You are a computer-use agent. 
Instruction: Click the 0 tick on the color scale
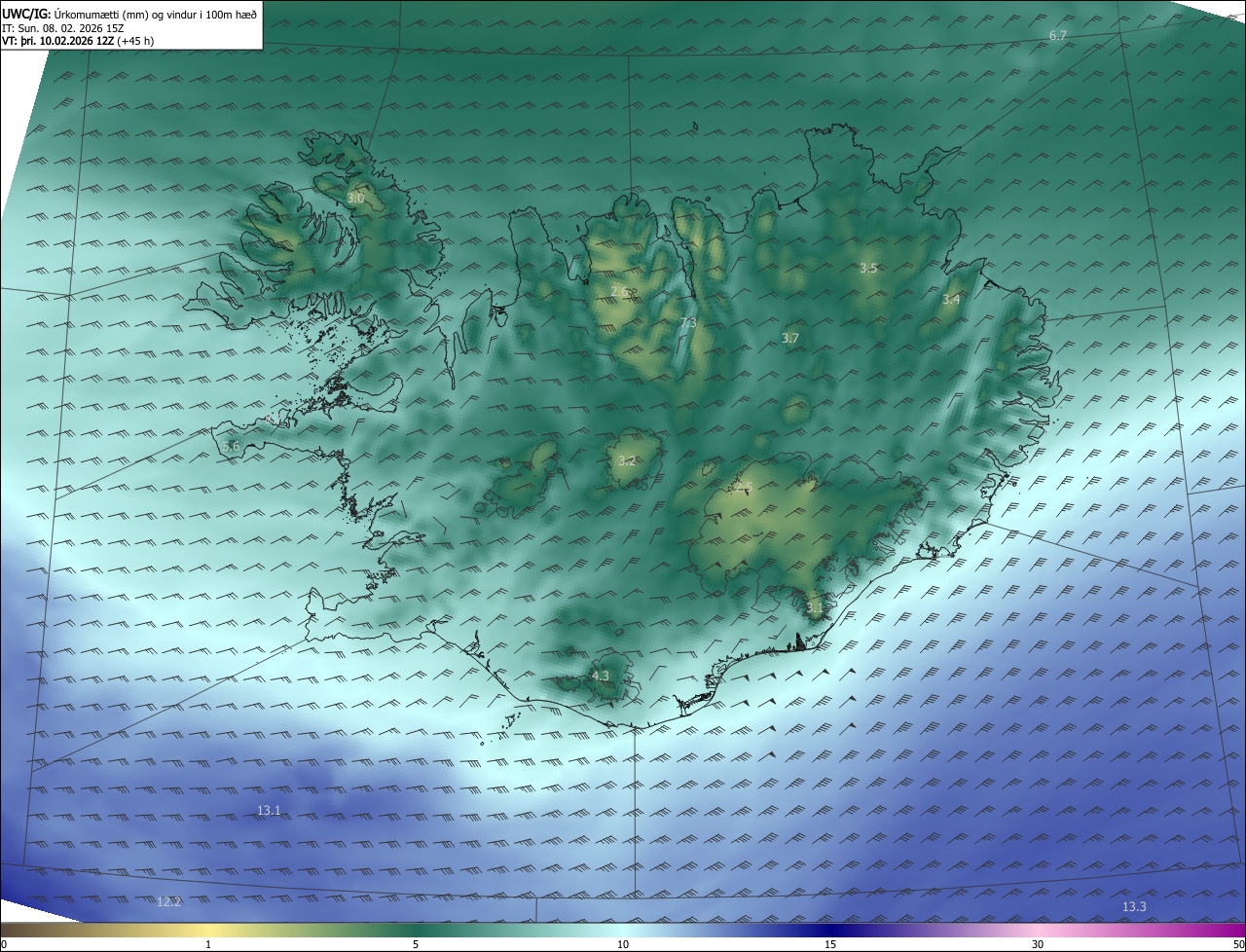3,944
